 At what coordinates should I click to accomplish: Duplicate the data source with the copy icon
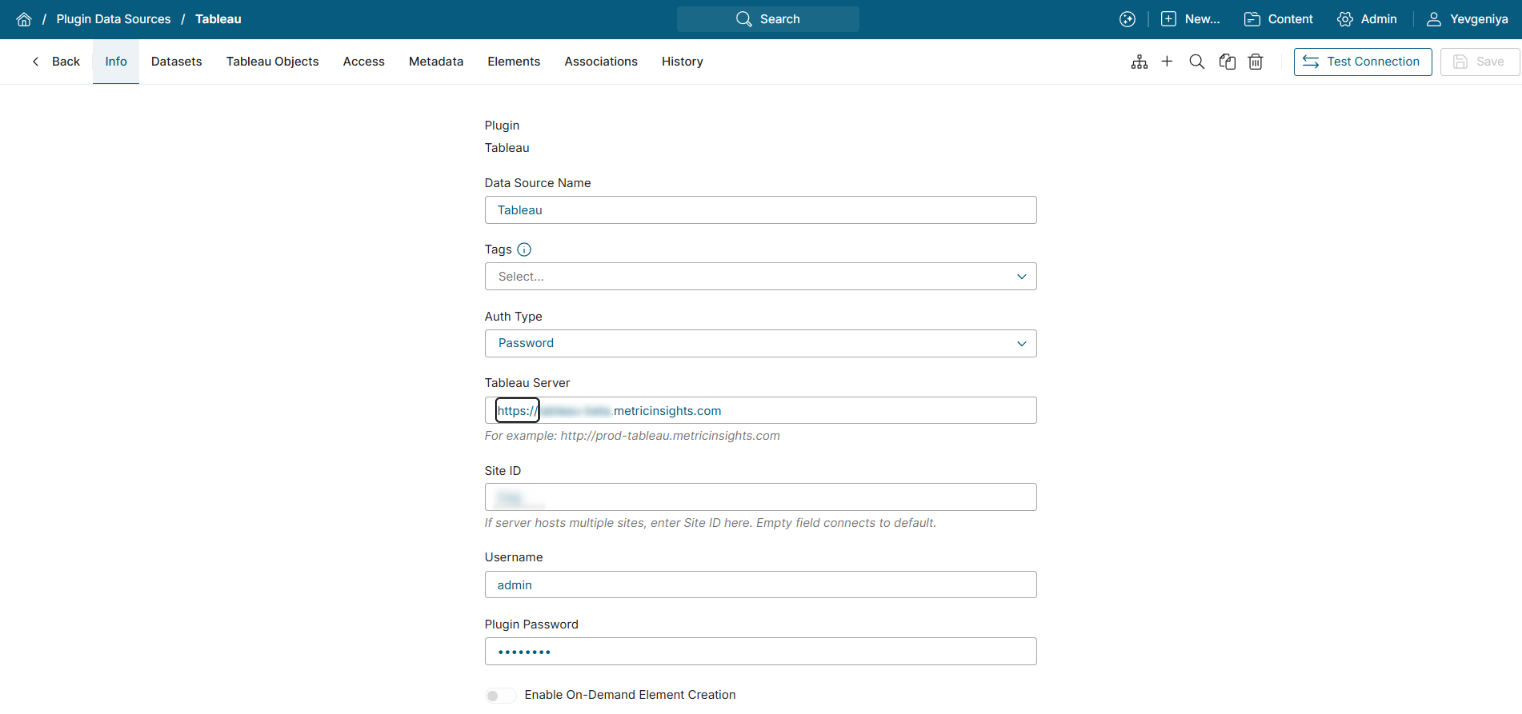pos(1227,62)
